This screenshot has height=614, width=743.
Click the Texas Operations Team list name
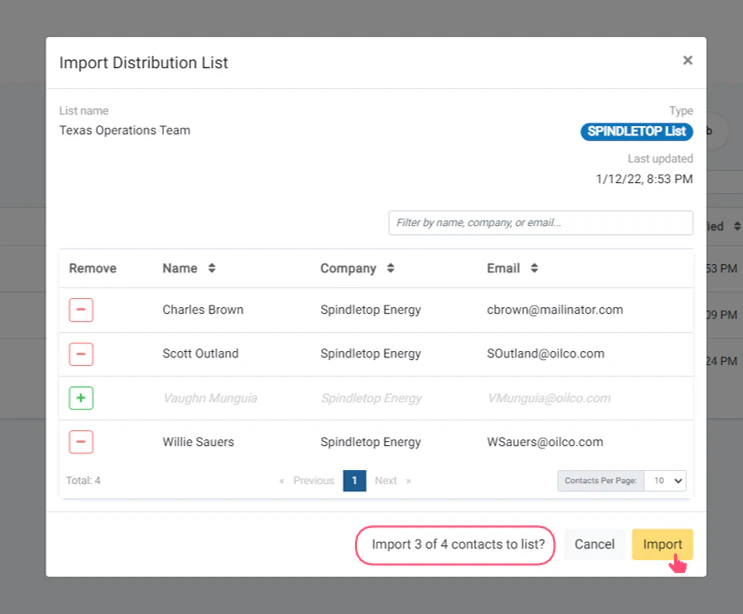(125, 130)
